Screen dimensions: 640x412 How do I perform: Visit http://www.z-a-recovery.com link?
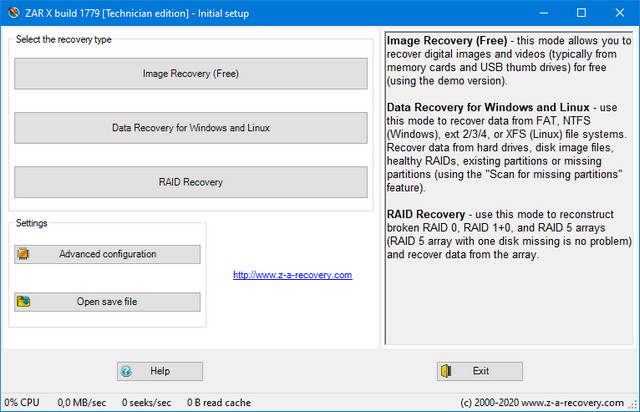click(292, 275)
